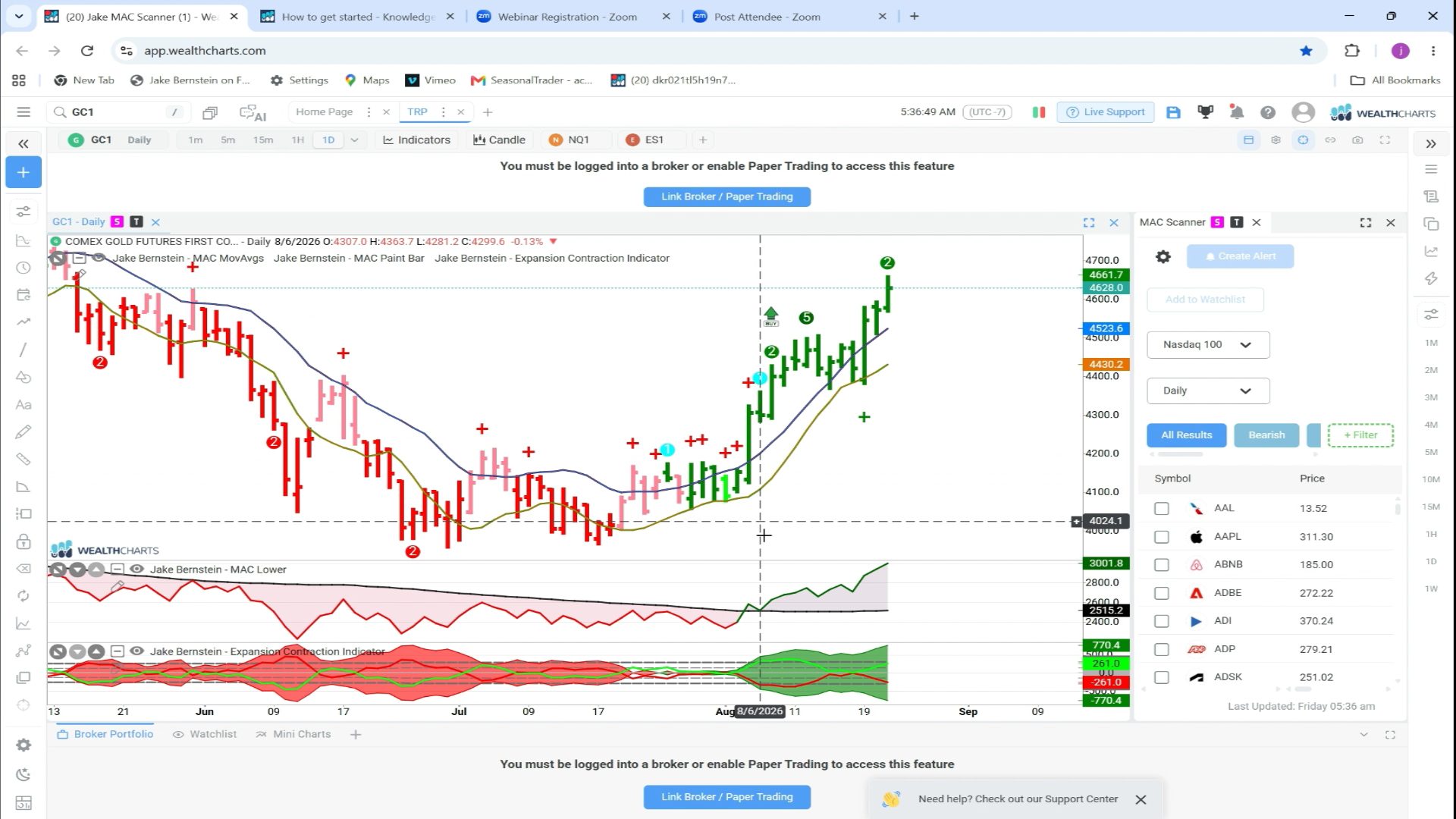The height and width of the screenshot is (819, 1456).
Task: Select the pencil drawing tool in sidebar
Action: point(24,431)
